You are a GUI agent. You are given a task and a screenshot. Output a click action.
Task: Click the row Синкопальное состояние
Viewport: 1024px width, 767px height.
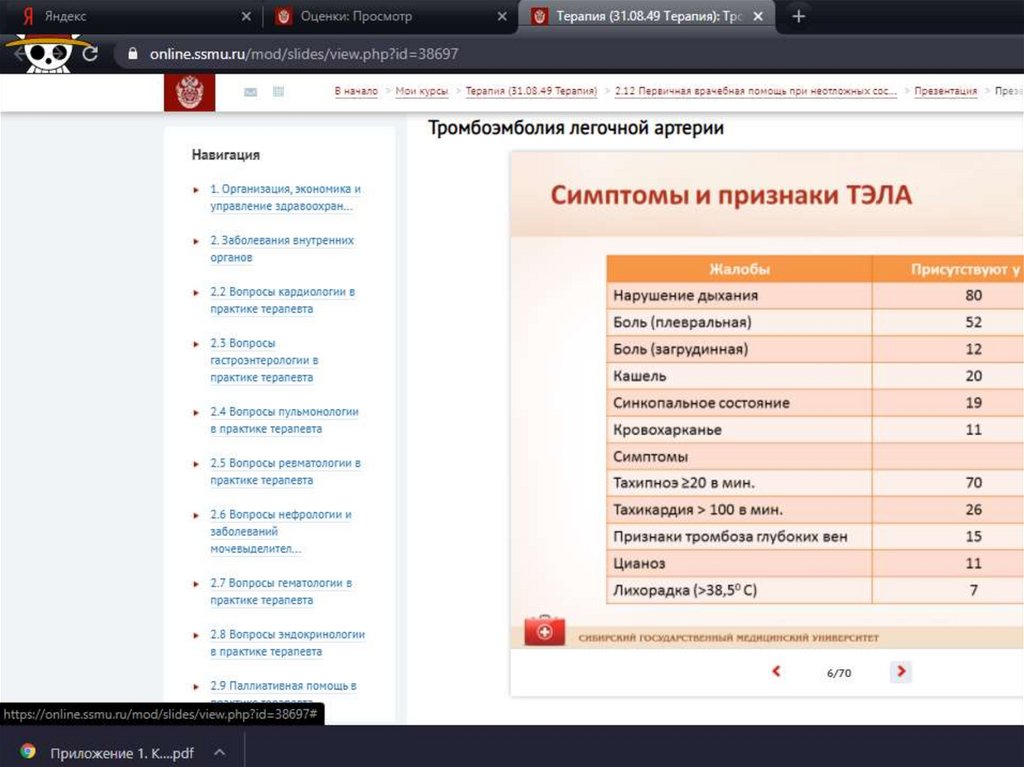tap(816, 402)
